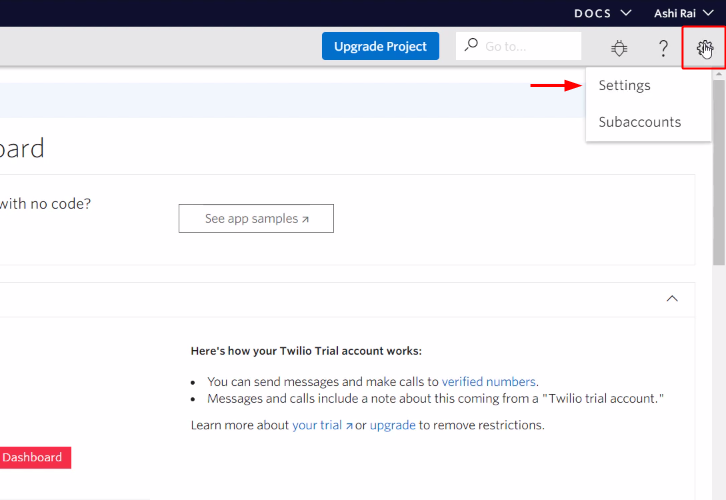Viewport: 726px width, 500px height.
Task: Expand the DOCS dropdown
Action: coord(602,13)
